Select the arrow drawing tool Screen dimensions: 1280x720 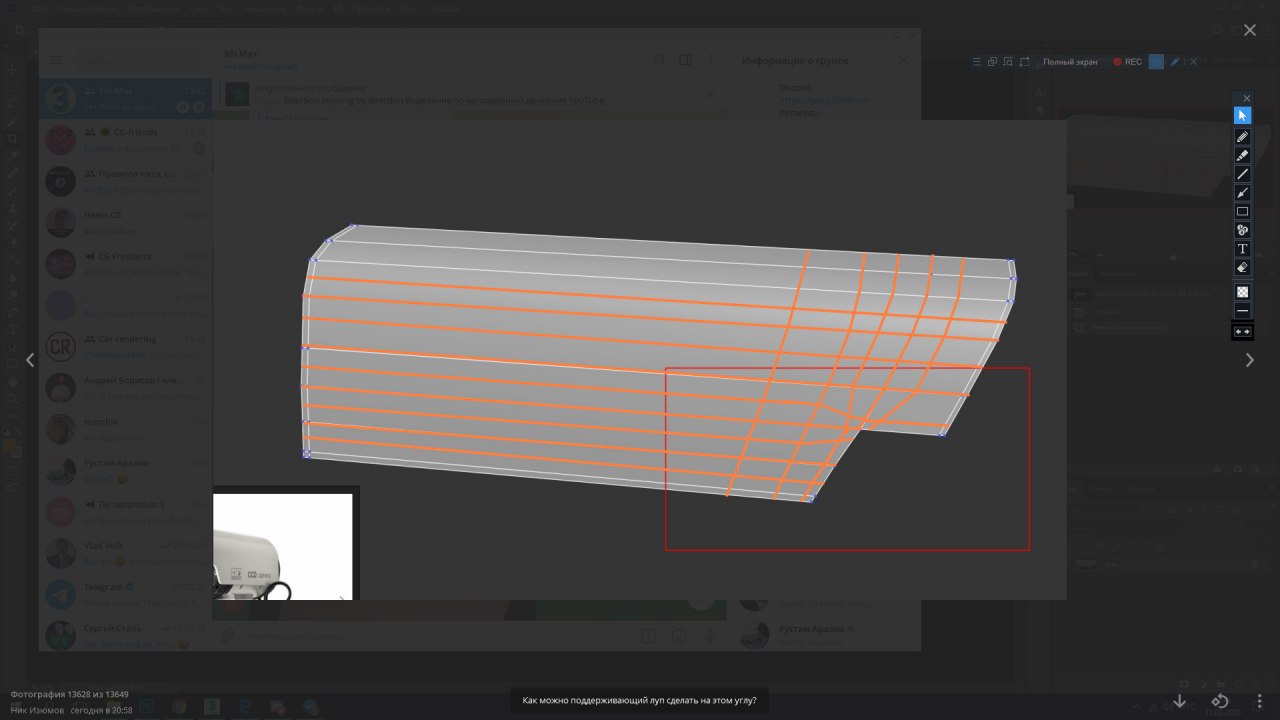tap(1242, 192)
